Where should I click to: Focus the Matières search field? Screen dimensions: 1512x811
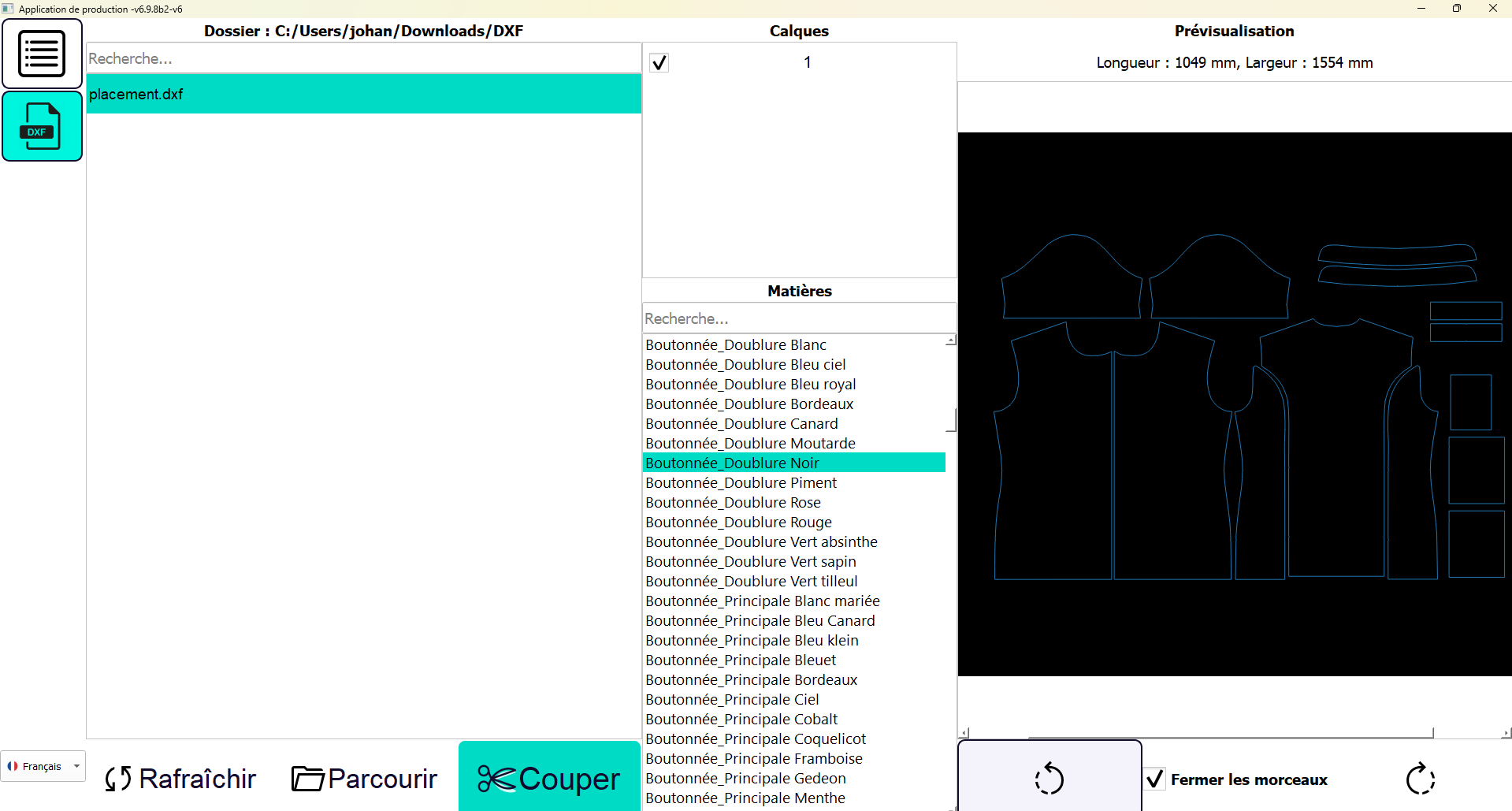(x=798, y=318)
